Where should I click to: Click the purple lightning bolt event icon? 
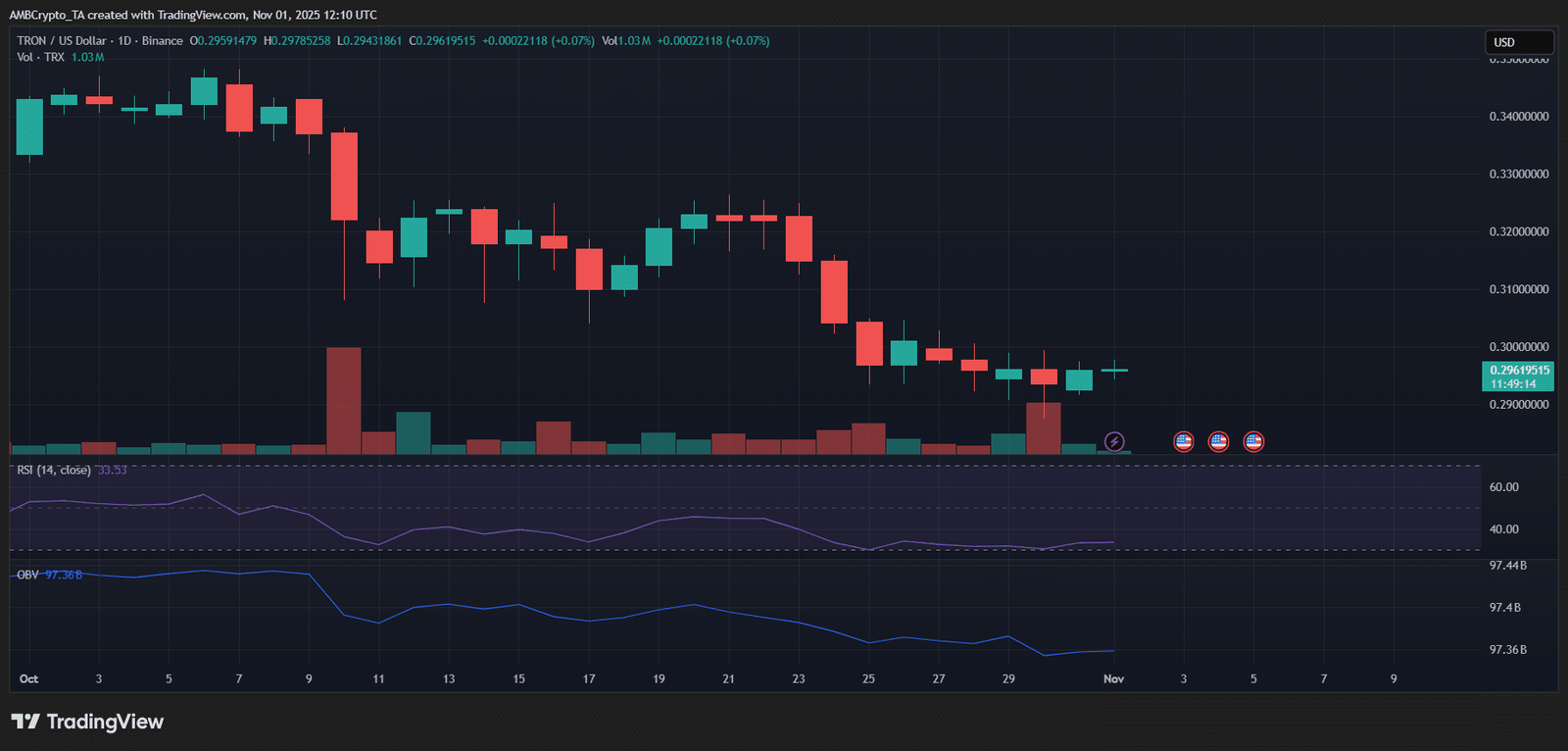click(1114, 442)
